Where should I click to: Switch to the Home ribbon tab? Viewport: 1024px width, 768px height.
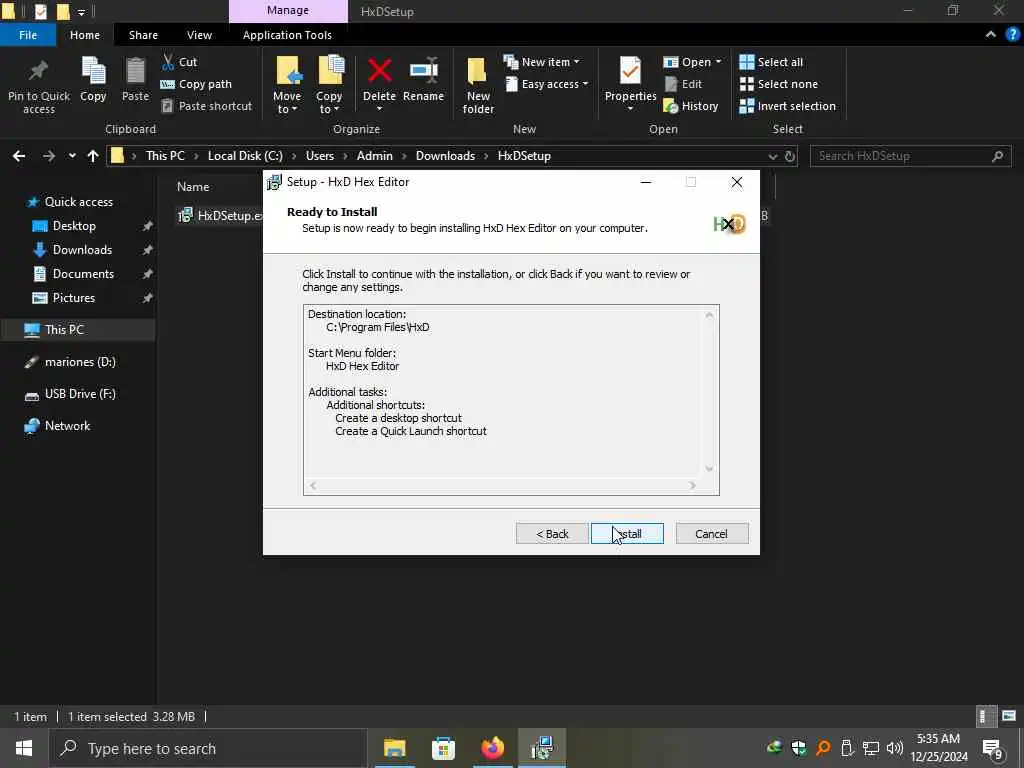pos(85,35)
